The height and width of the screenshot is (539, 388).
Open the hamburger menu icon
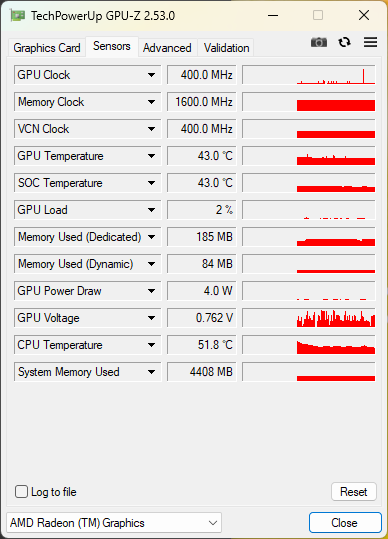[370, 42]
